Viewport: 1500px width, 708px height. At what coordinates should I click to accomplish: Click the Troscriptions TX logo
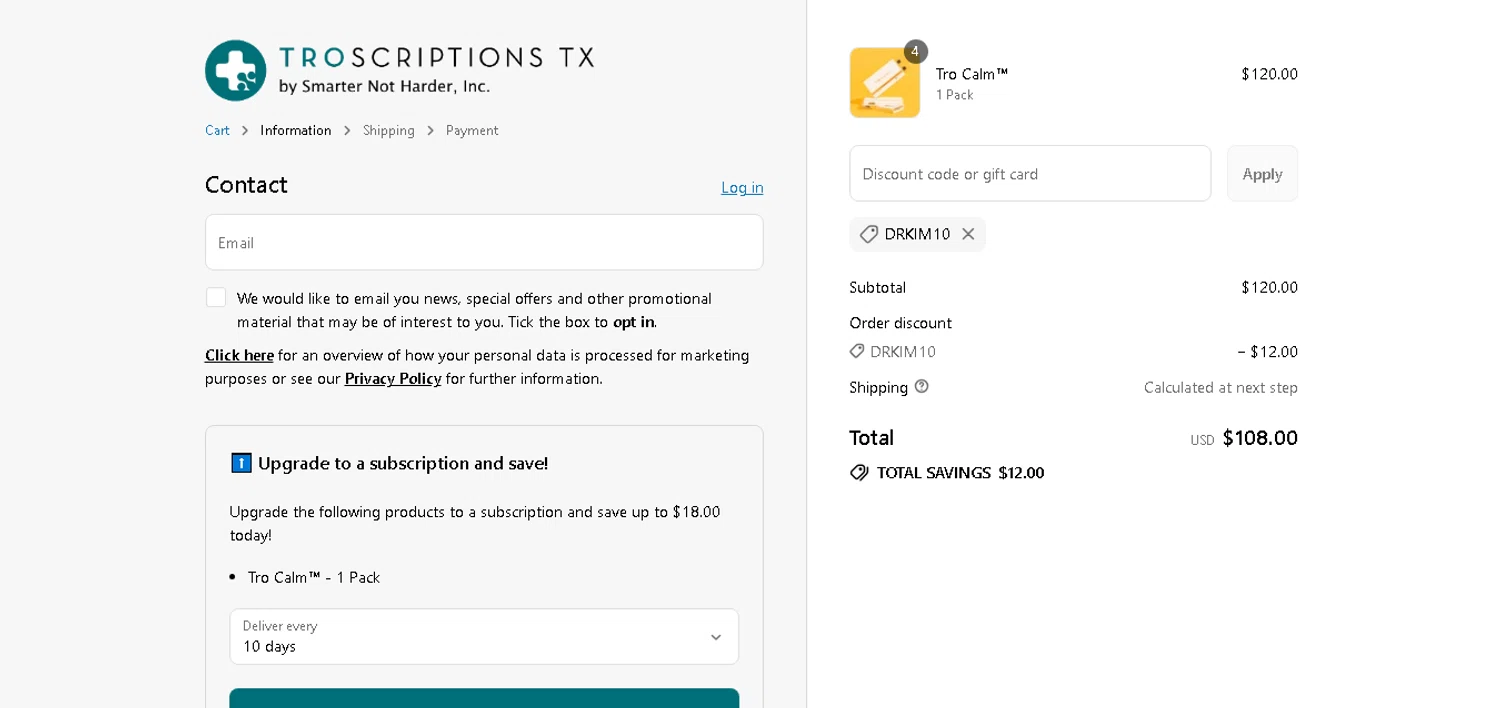[x=400, y=70]
